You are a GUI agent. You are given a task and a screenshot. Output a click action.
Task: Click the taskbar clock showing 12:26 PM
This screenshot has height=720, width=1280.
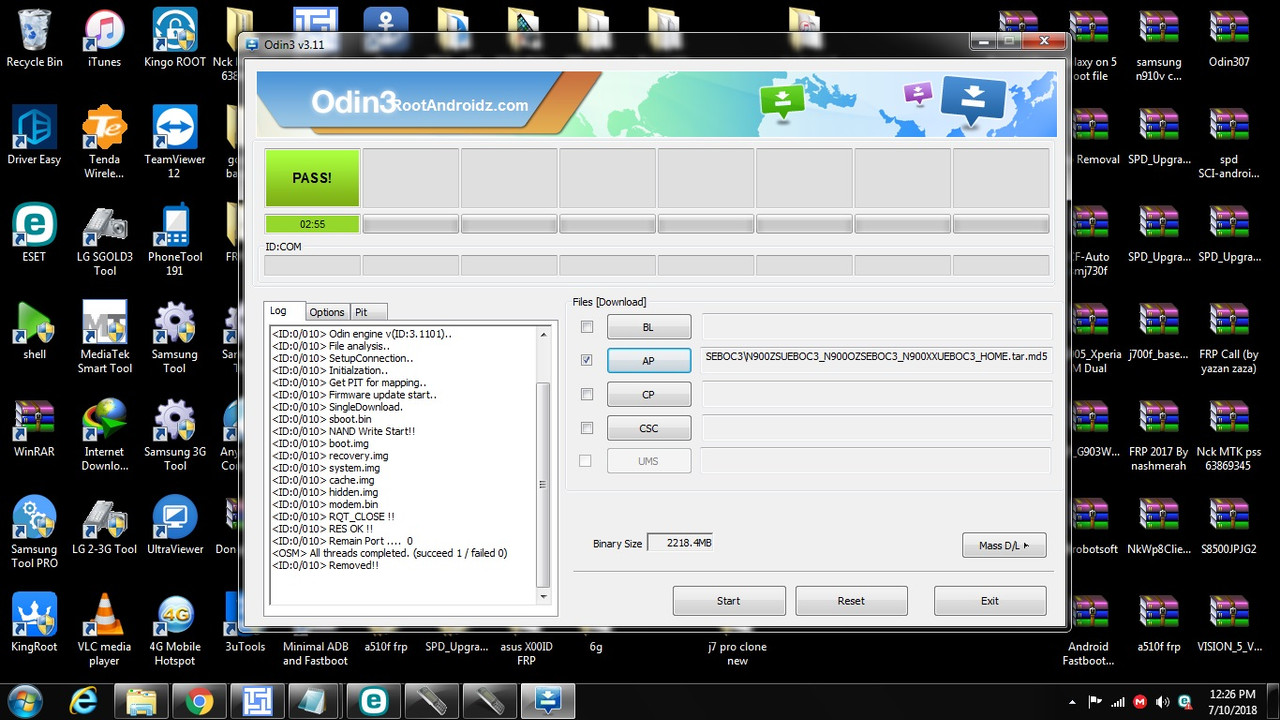1231,700
